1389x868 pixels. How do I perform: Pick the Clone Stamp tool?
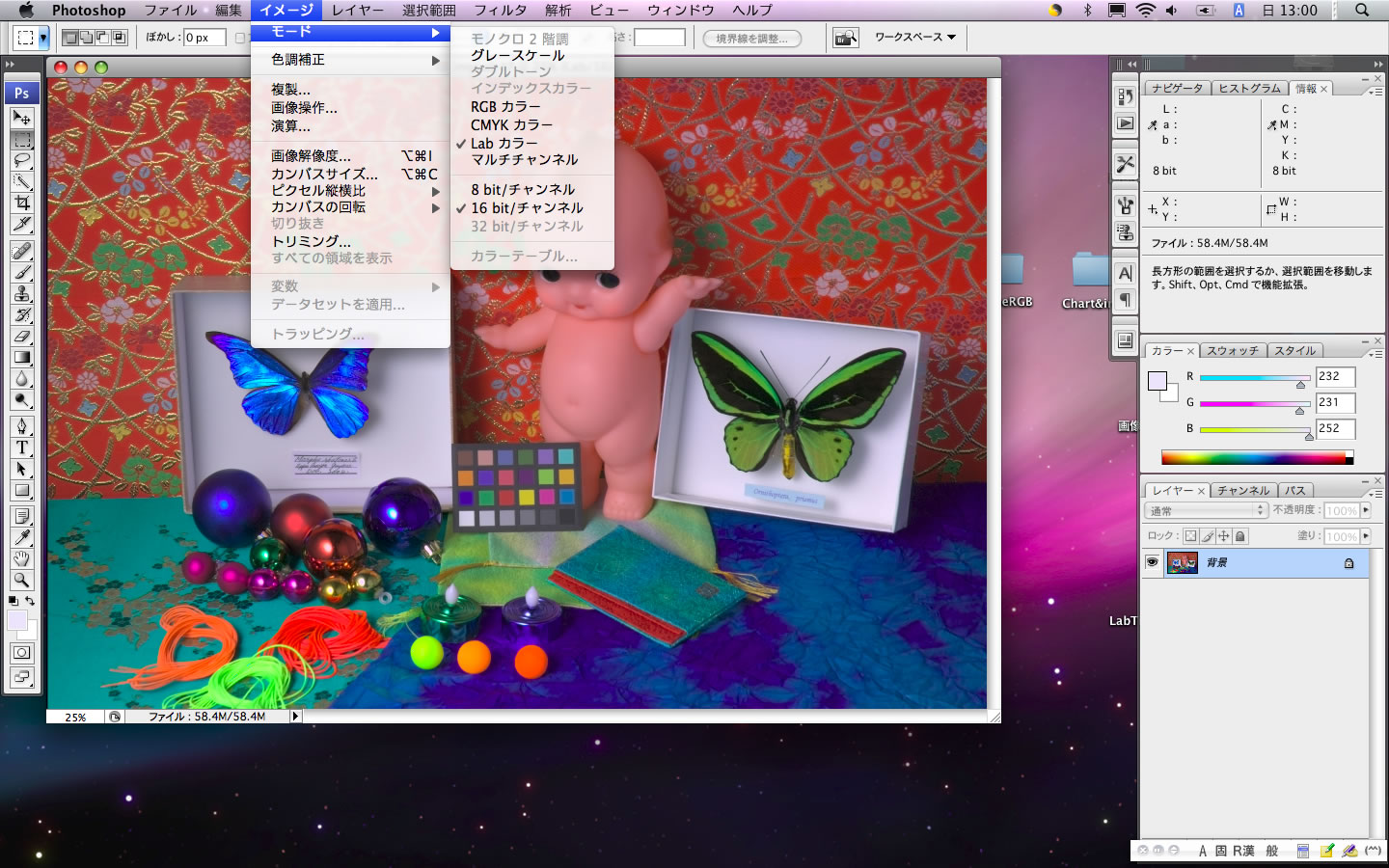click(x=21, y=293)
